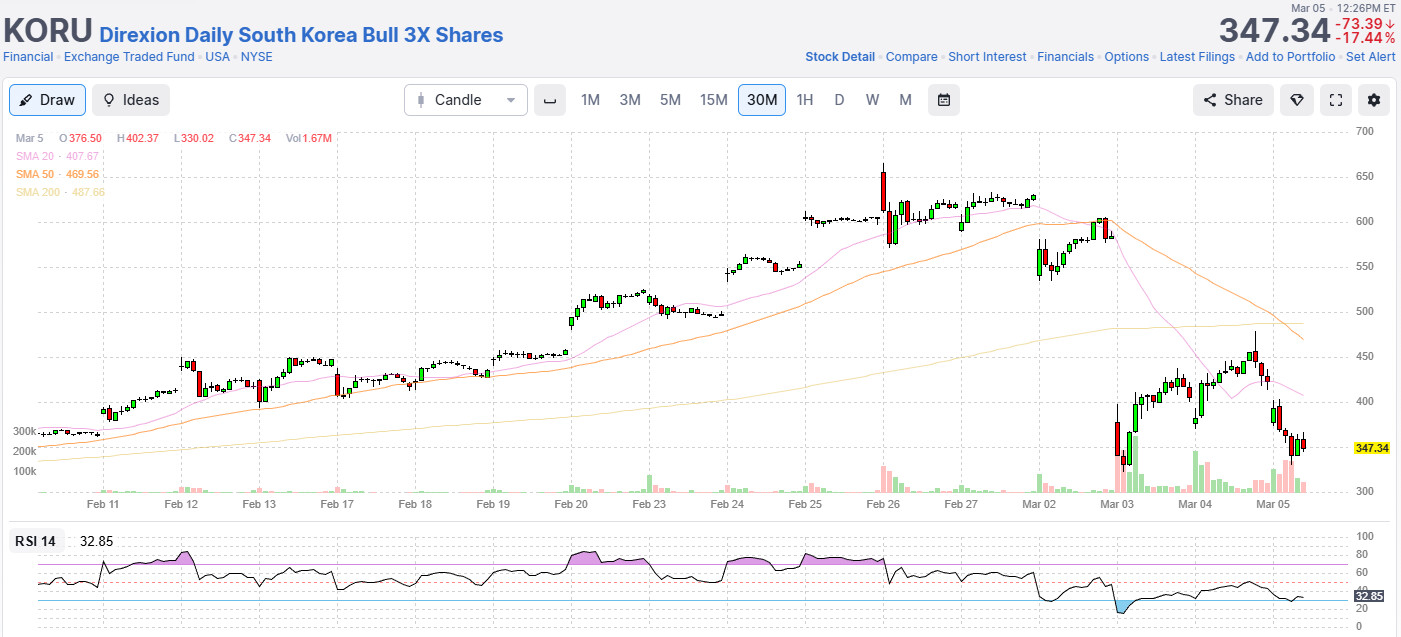
Task: Open the Ideas lightbulb panel
Action: (131, 100)
